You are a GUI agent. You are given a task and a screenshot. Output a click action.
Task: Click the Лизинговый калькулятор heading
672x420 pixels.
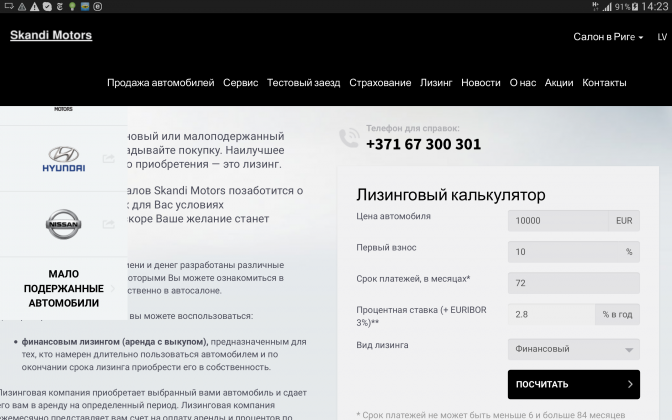(451, 195)
